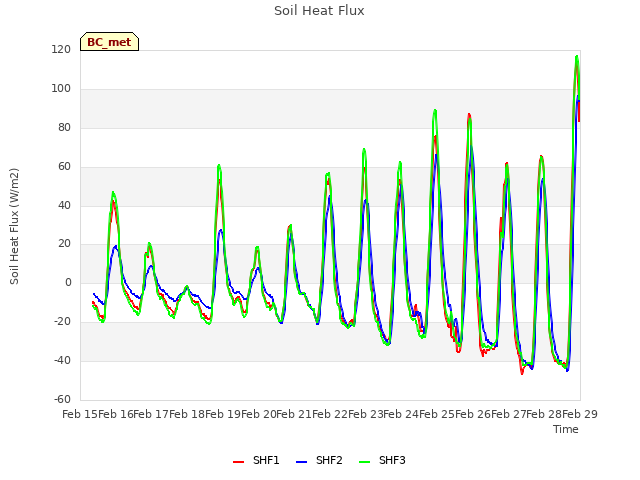
Task: Click the 80 y-axis tick label
Action: click(64, 127)
